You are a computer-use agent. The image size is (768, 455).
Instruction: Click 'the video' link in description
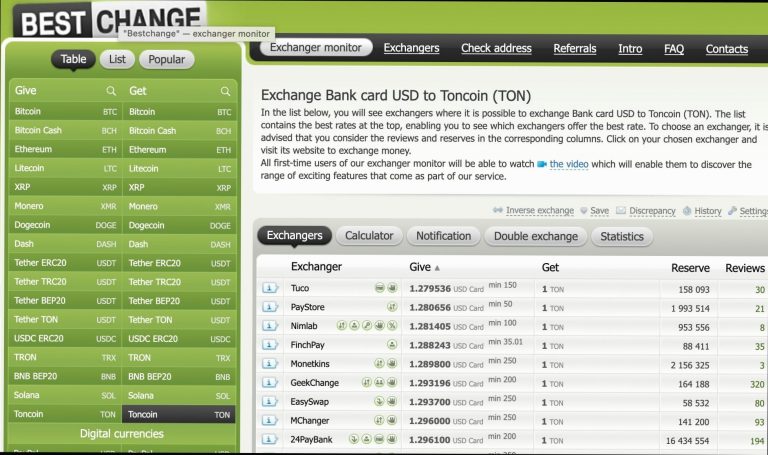pos(569,164)
